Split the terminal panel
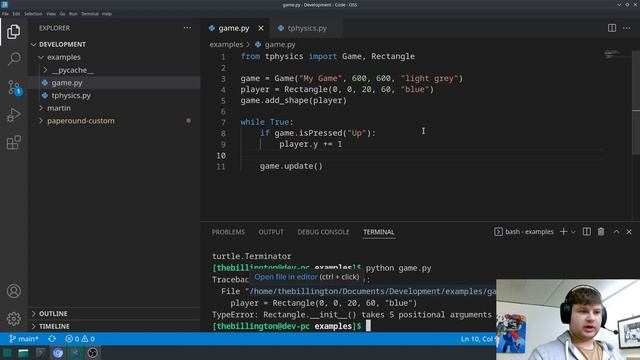This screenshot has width=640, height=360. pos(587,231)
